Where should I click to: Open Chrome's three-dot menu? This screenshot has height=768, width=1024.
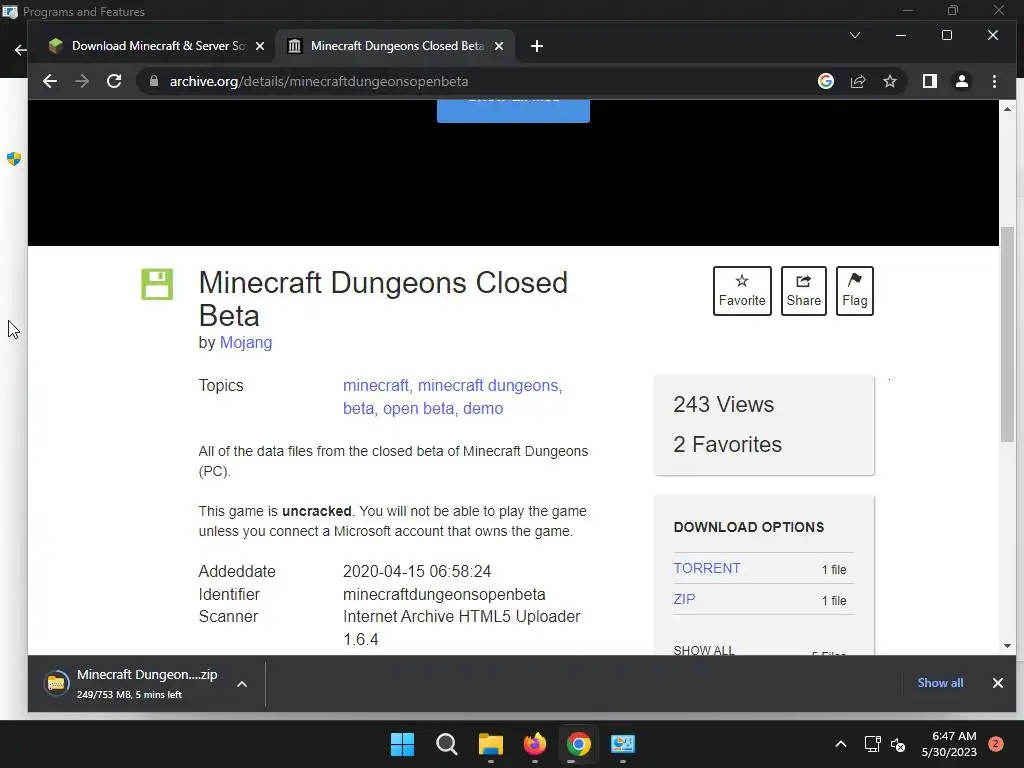click(x=994, y=81)
